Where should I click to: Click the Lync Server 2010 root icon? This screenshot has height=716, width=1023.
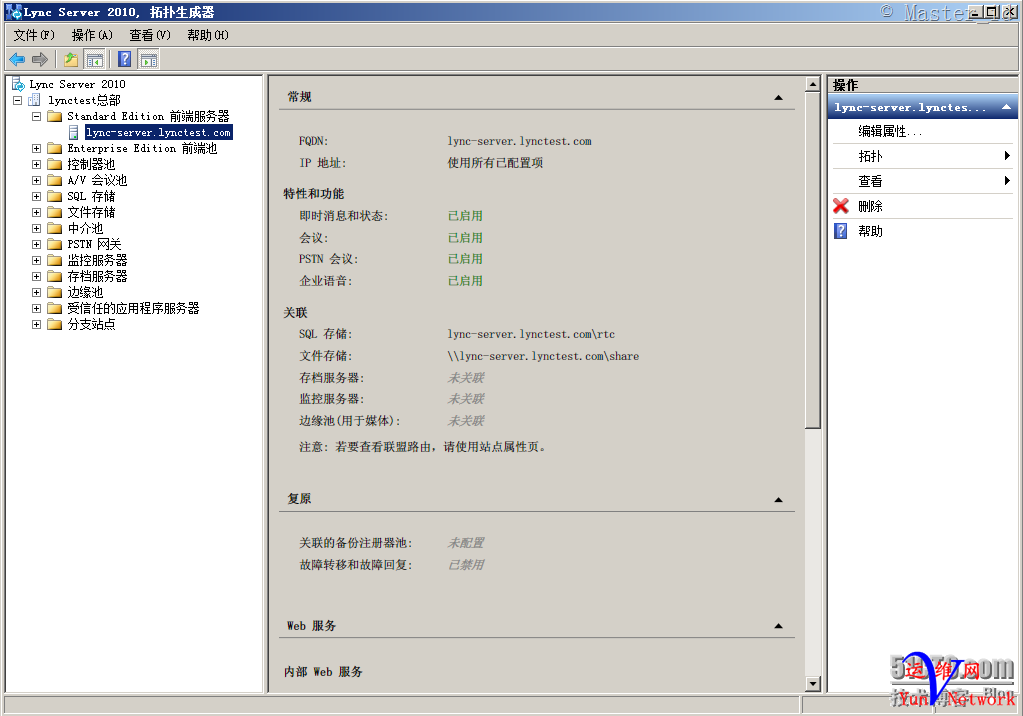pyautogui.click(x=18, y=84)
